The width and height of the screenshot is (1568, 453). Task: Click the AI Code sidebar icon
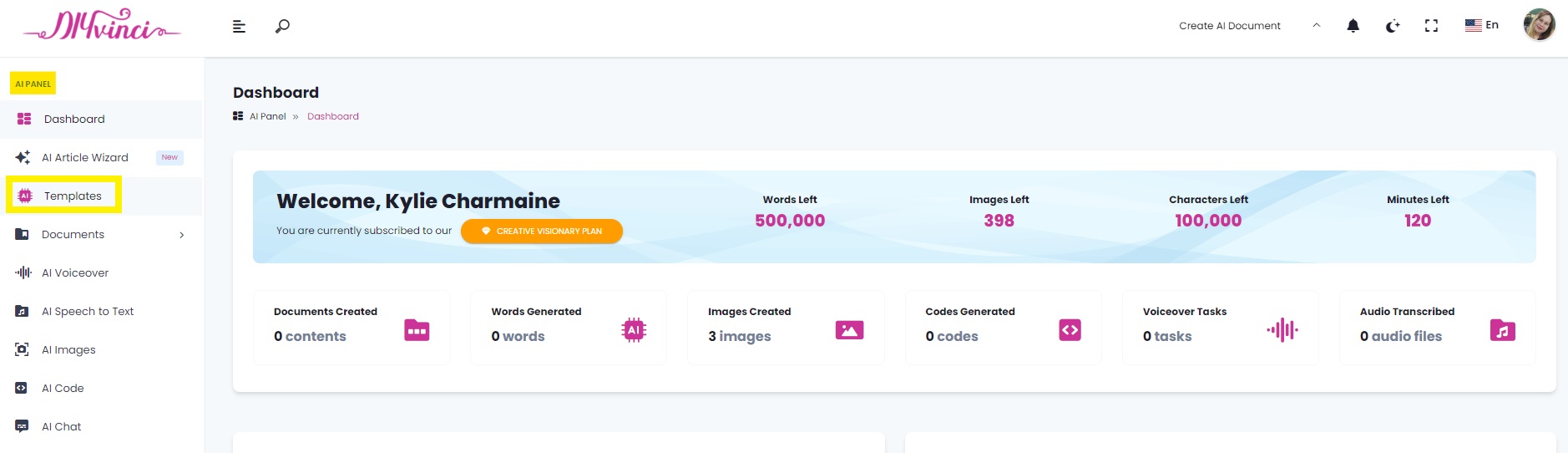click(x=22, y=388)
